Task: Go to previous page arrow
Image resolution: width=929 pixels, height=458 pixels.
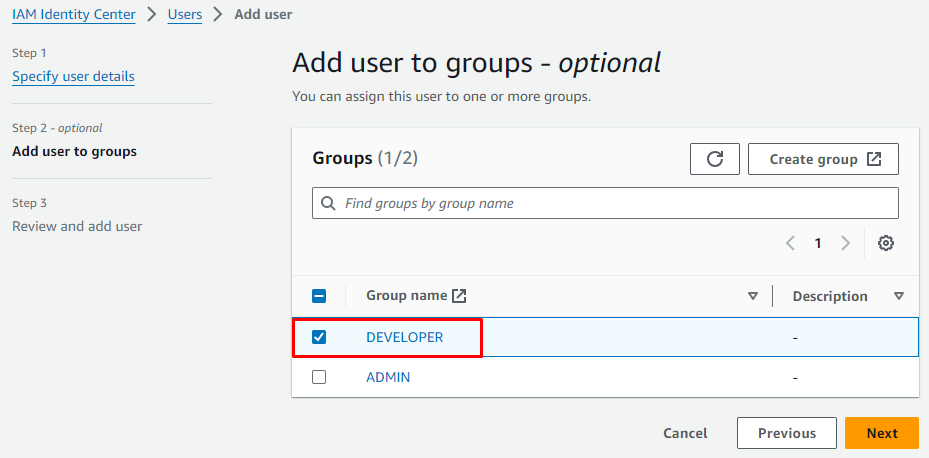Action: tap(790, 243)
